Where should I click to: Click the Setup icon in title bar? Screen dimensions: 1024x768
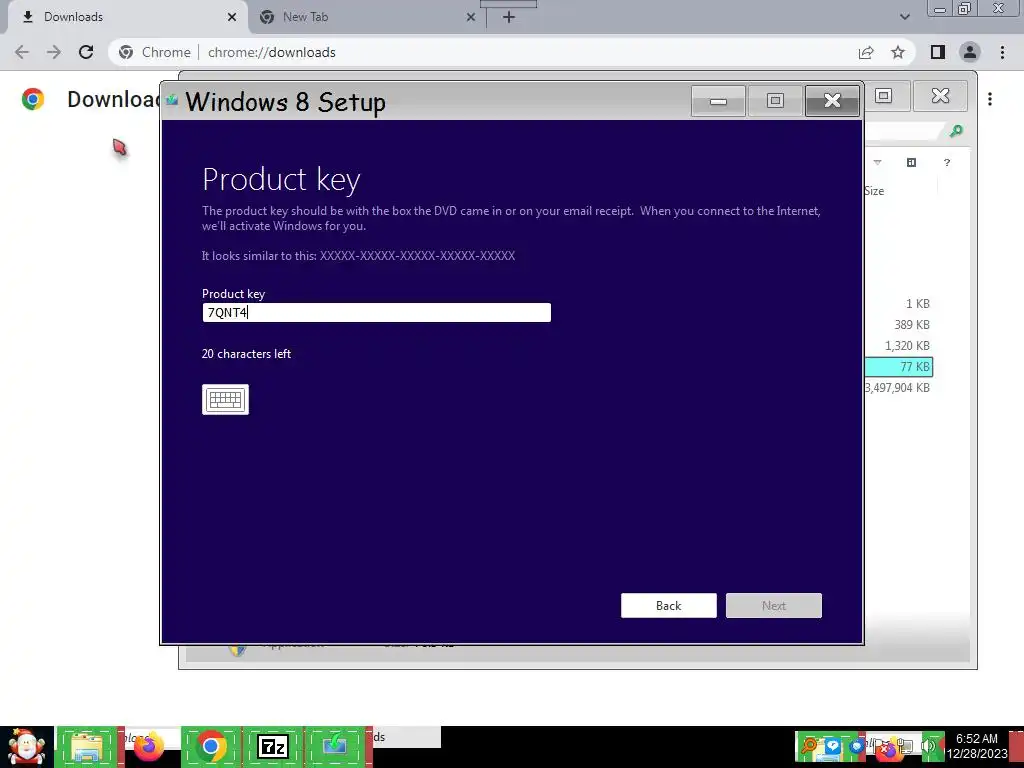(172, 100)
